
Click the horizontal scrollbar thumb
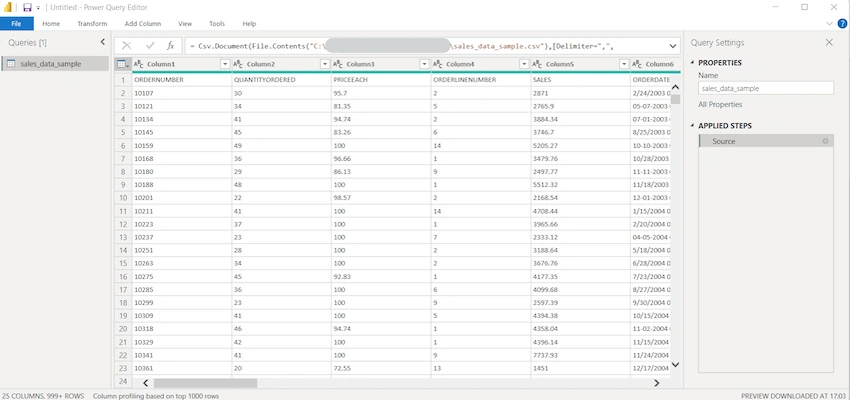point(205,383)
